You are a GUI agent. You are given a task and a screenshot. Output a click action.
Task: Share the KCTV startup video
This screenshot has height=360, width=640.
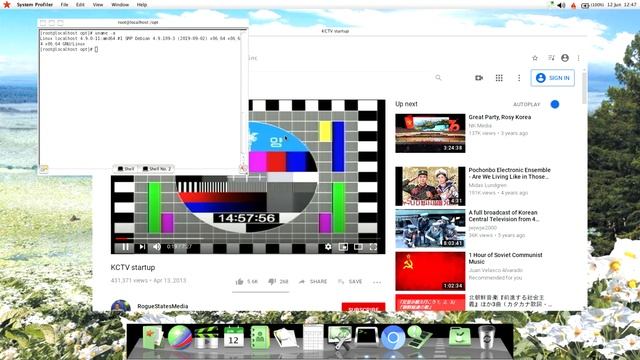pos(313,282)
